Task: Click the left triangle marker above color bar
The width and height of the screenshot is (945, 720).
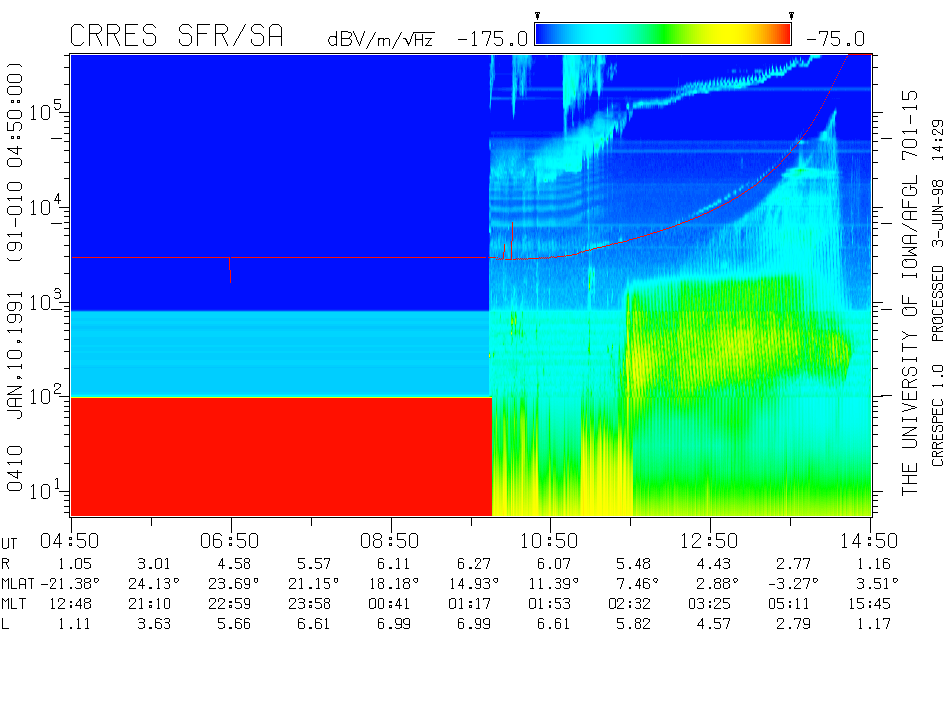Action: [538, 16]
